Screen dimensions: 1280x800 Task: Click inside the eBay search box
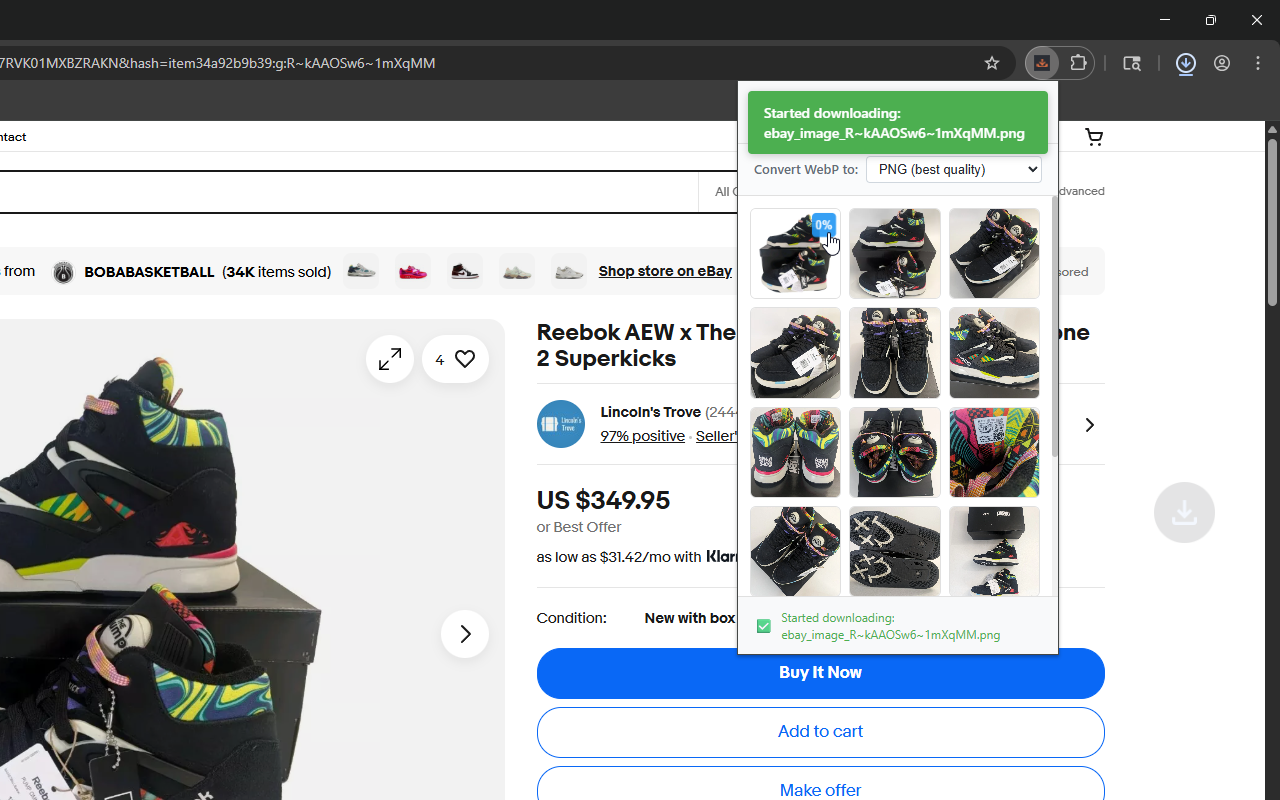coord(348,192)
